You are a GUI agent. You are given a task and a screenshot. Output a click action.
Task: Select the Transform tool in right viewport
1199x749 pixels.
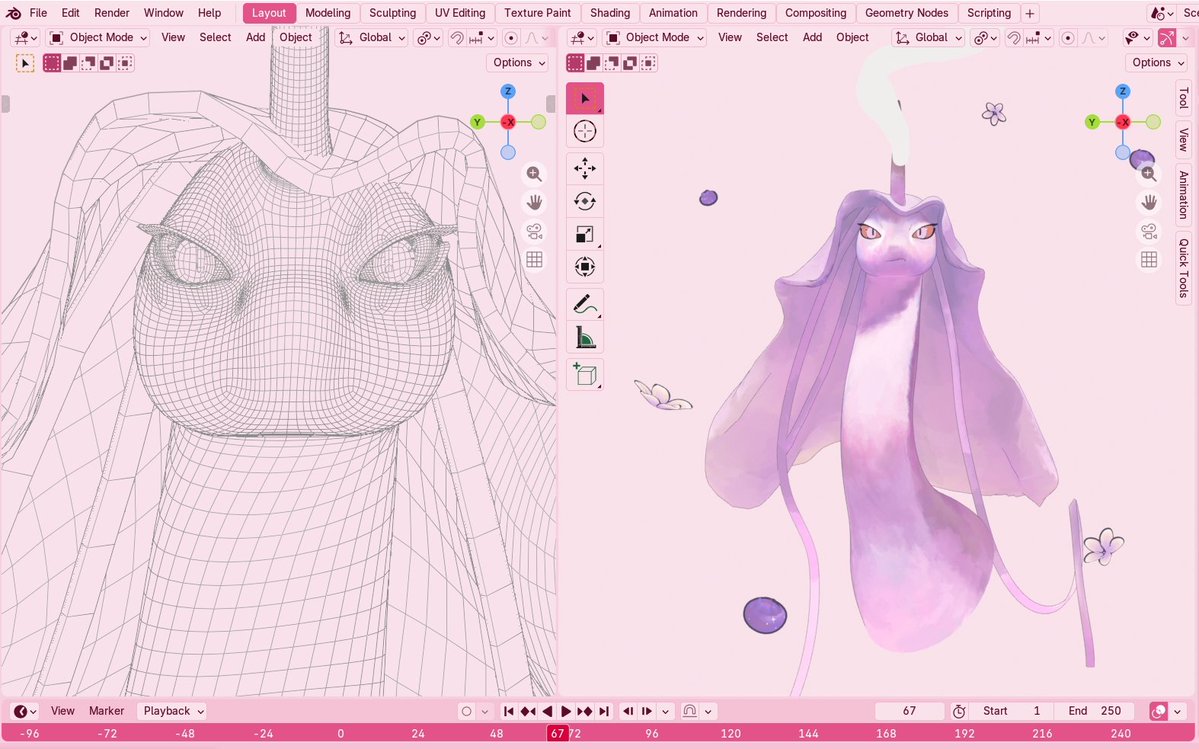(584, 267)
